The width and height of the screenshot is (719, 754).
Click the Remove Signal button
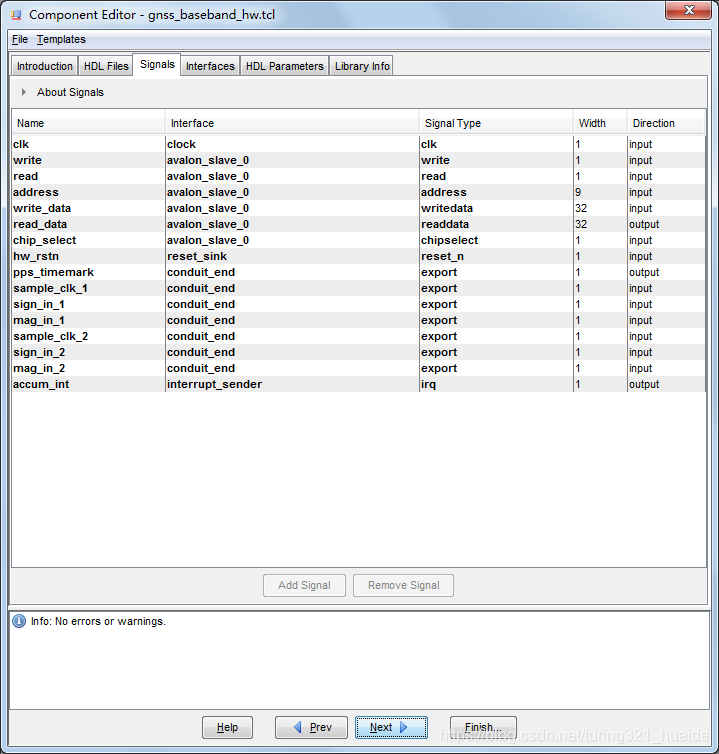click(x=404, y=585)
